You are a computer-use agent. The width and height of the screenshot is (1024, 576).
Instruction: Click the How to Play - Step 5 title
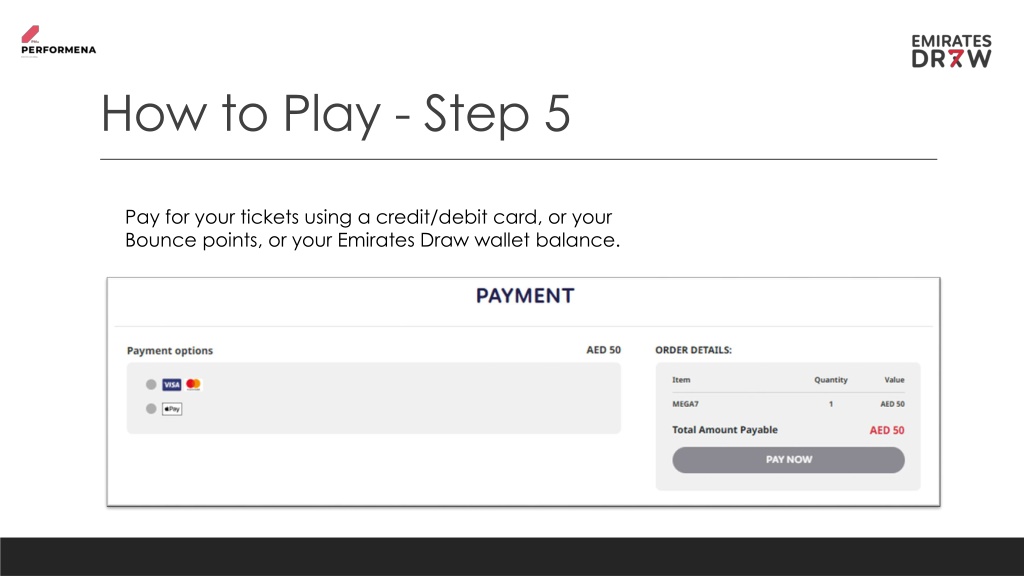(336, 114)
